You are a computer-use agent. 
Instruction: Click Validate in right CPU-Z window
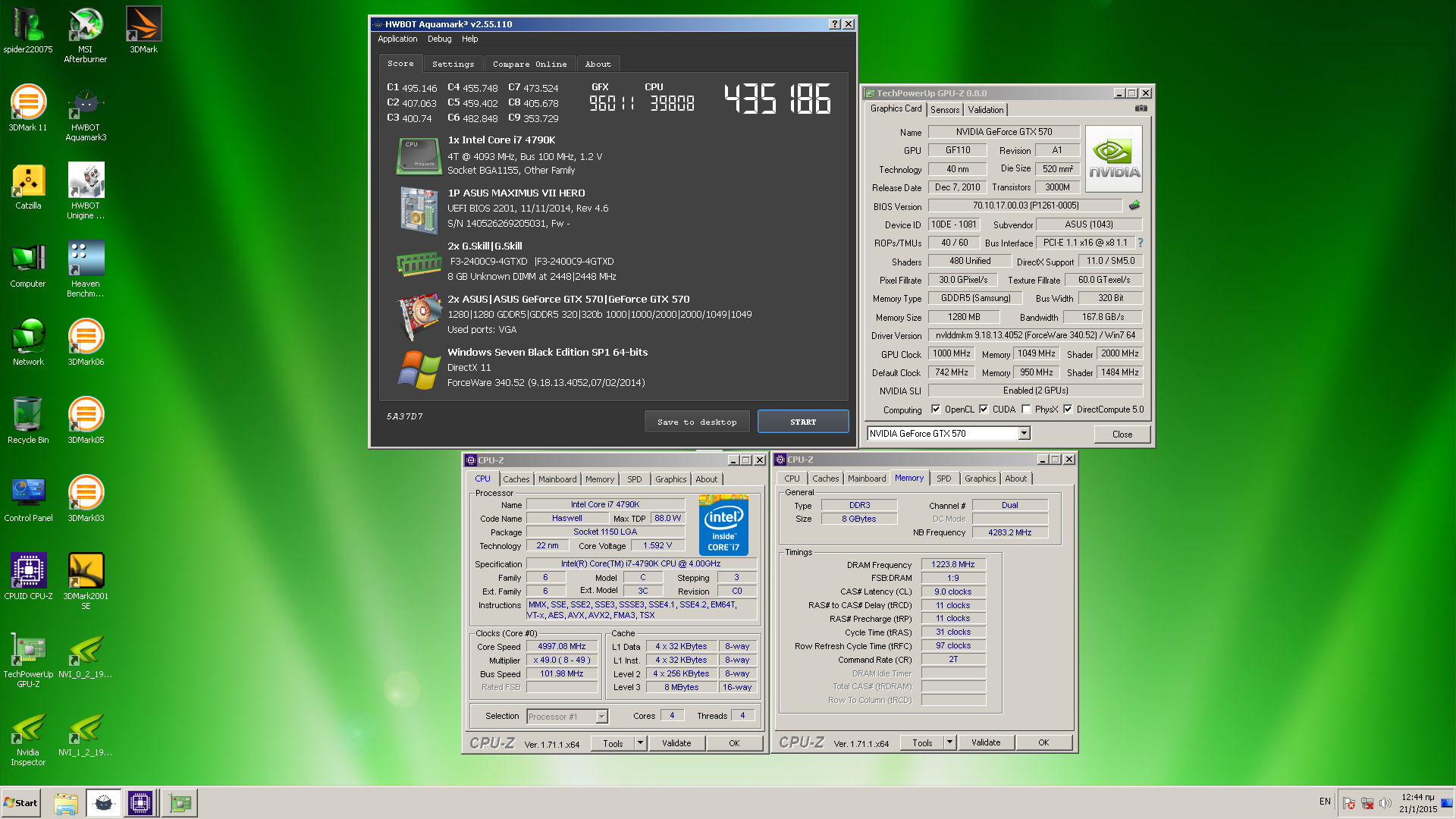pyautogui.click(x=986, y=742)
